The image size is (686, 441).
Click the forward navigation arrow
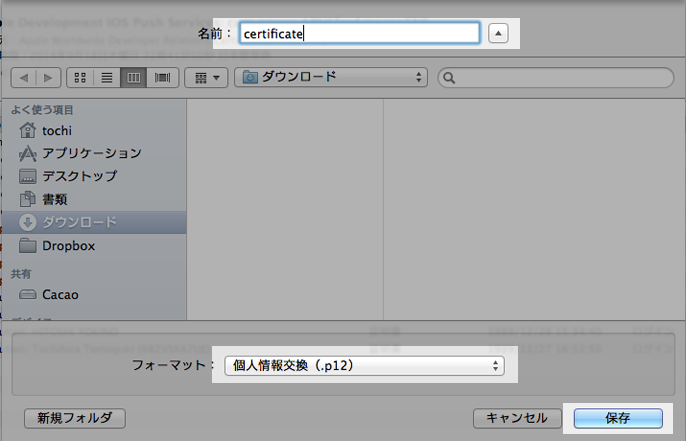pyautogui.click(x=49, y=78)
